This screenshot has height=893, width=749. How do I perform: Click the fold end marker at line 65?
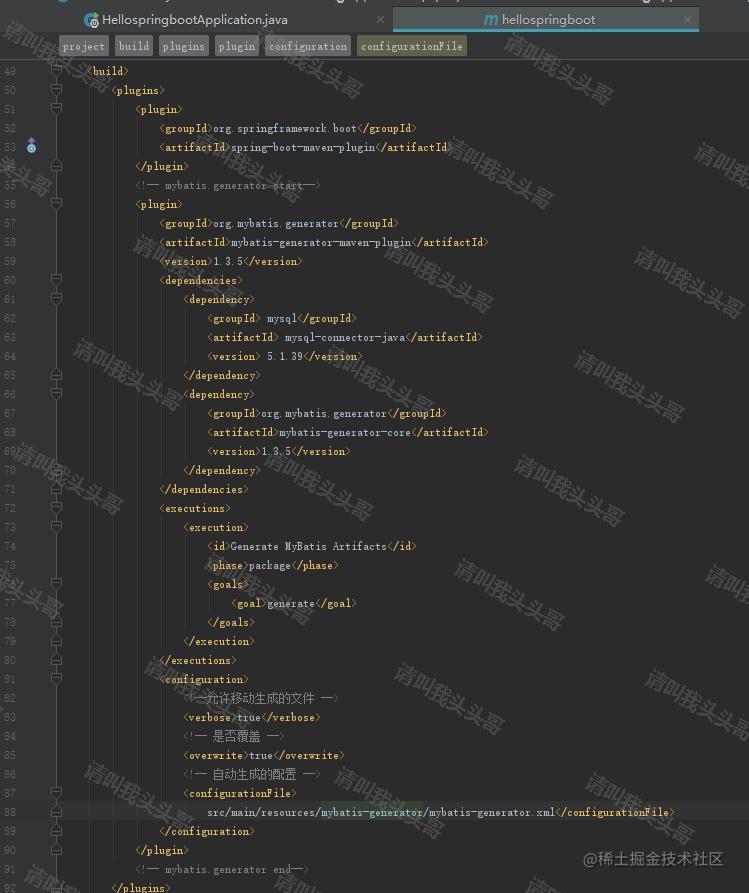tap(56, 375)
